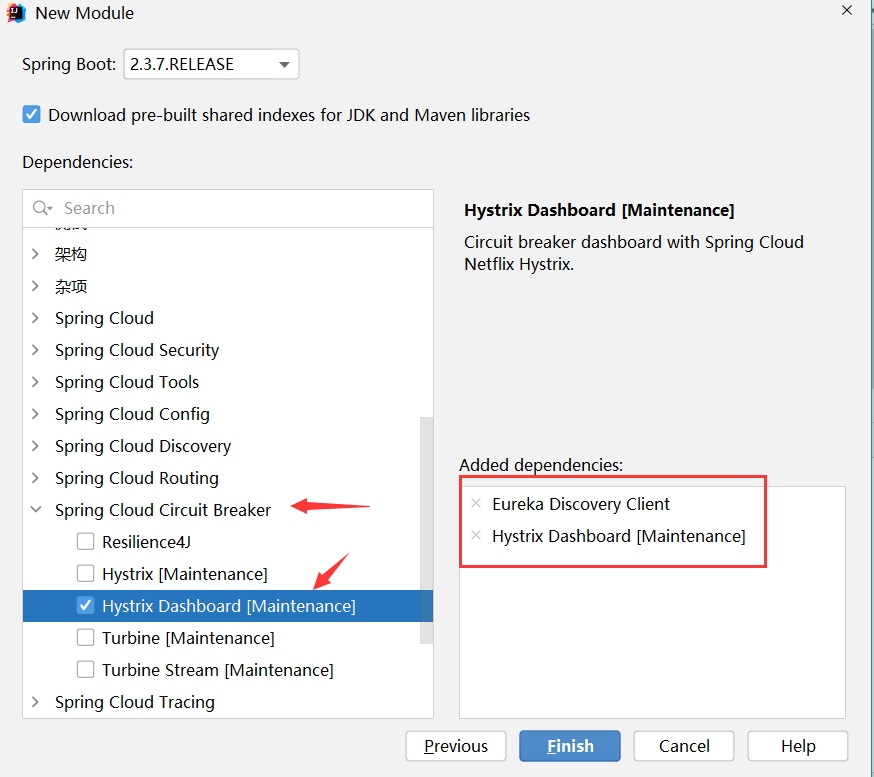Expand the Spring Cloud Tracing category

(x=35, y=702)
